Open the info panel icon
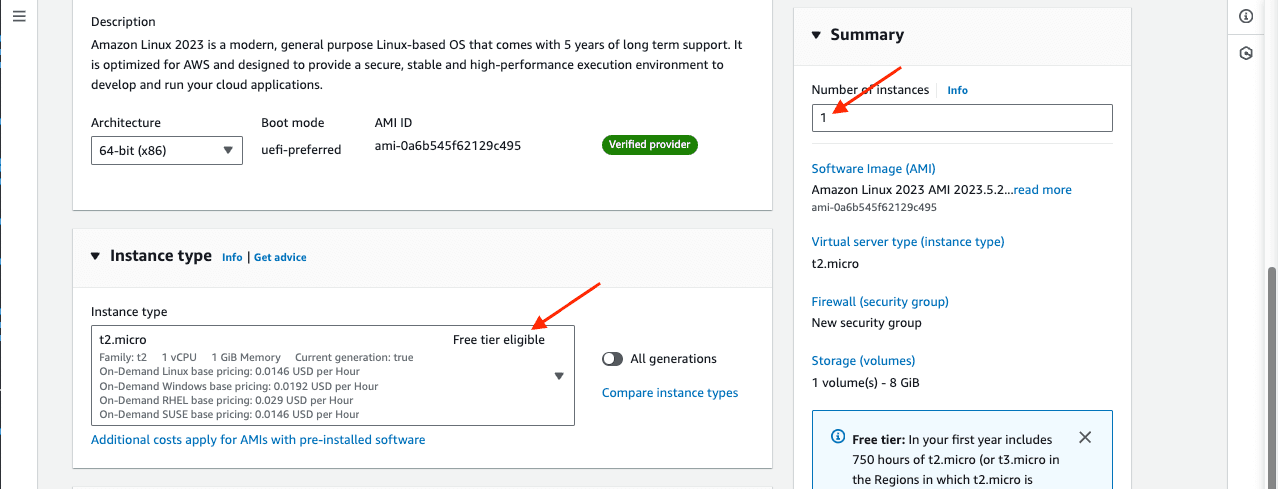The image size is (1278, 489). (x=1246, y=16)
